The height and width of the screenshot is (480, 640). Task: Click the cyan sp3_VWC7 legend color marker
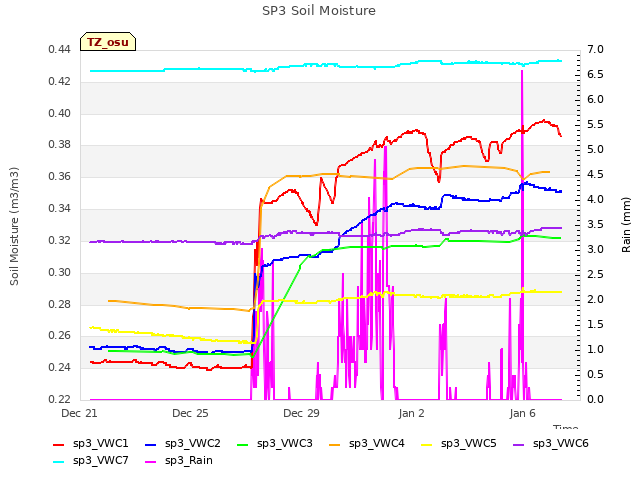58,462
